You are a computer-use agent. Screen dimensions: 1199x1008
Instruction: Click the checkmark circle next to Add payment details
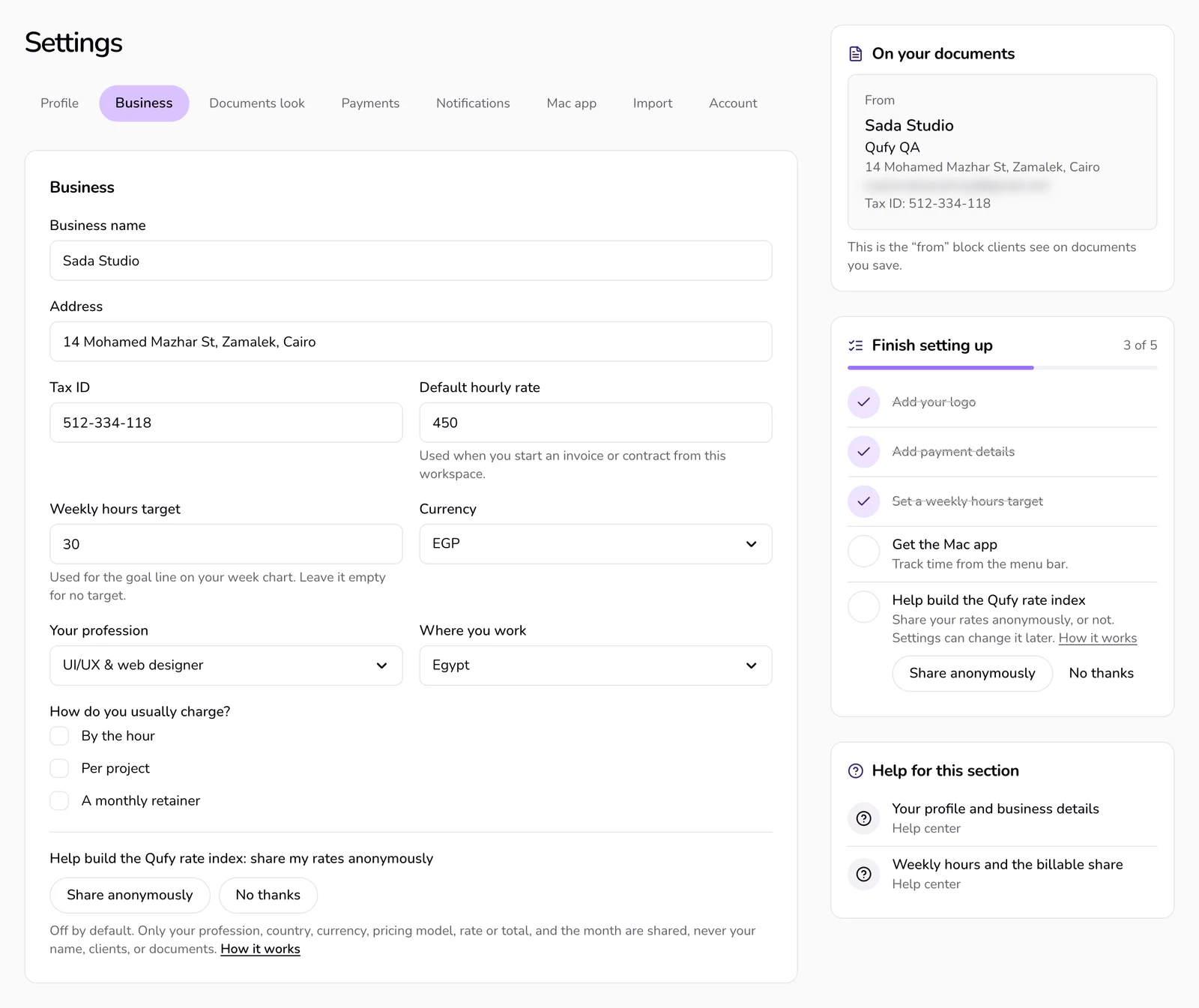[863, 452]
